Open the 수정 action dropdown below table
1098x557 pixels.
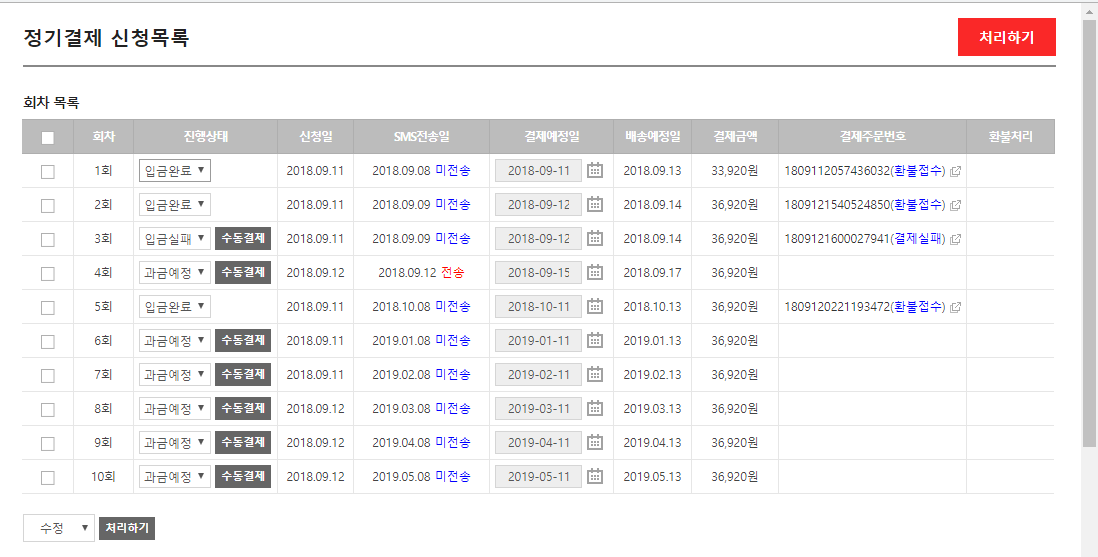pos(59,528)
